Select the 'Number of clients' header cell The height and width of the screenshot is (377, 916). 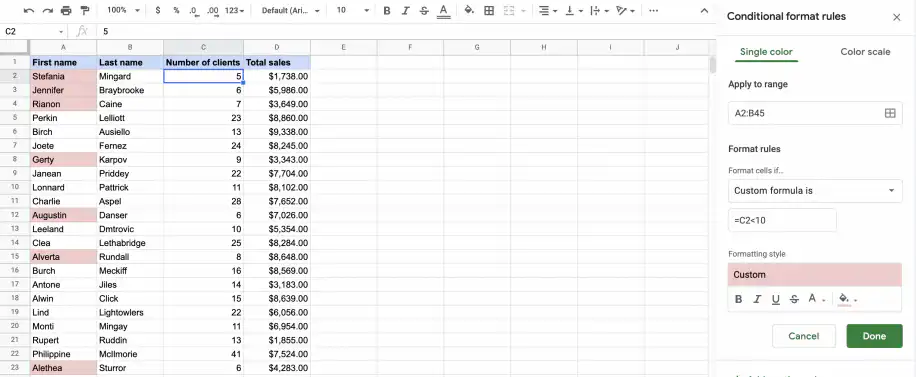[203, 62]
